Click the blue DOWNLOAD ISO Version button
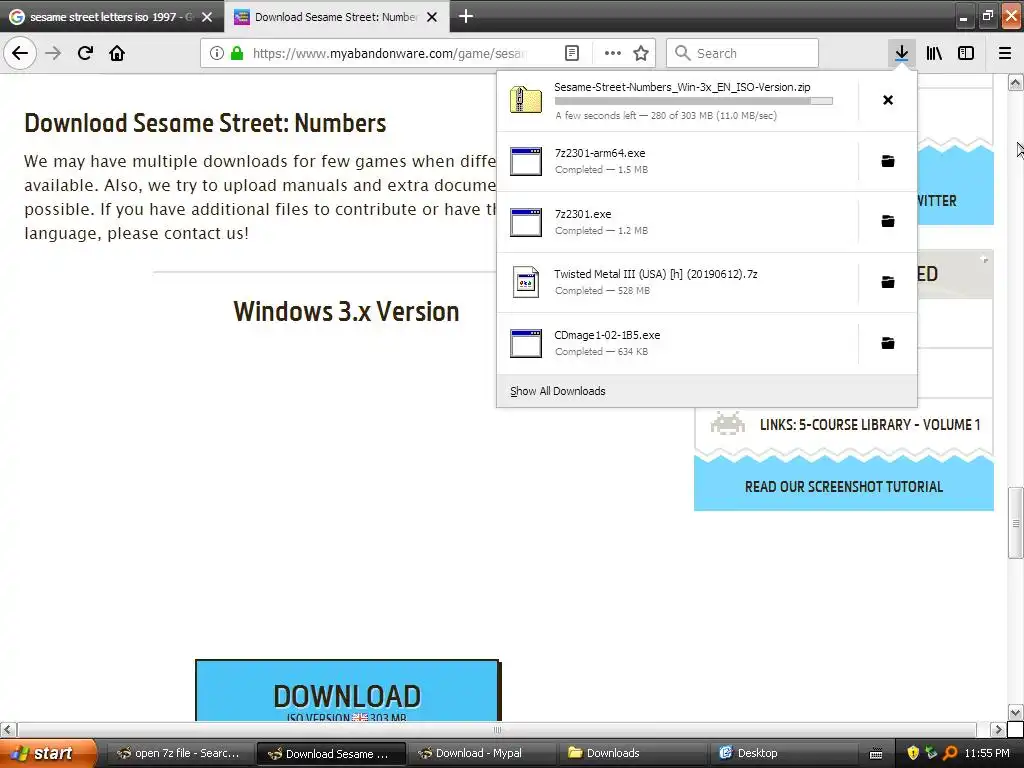This screenshot has height=768, width=1024. click(x=347, y=690)
